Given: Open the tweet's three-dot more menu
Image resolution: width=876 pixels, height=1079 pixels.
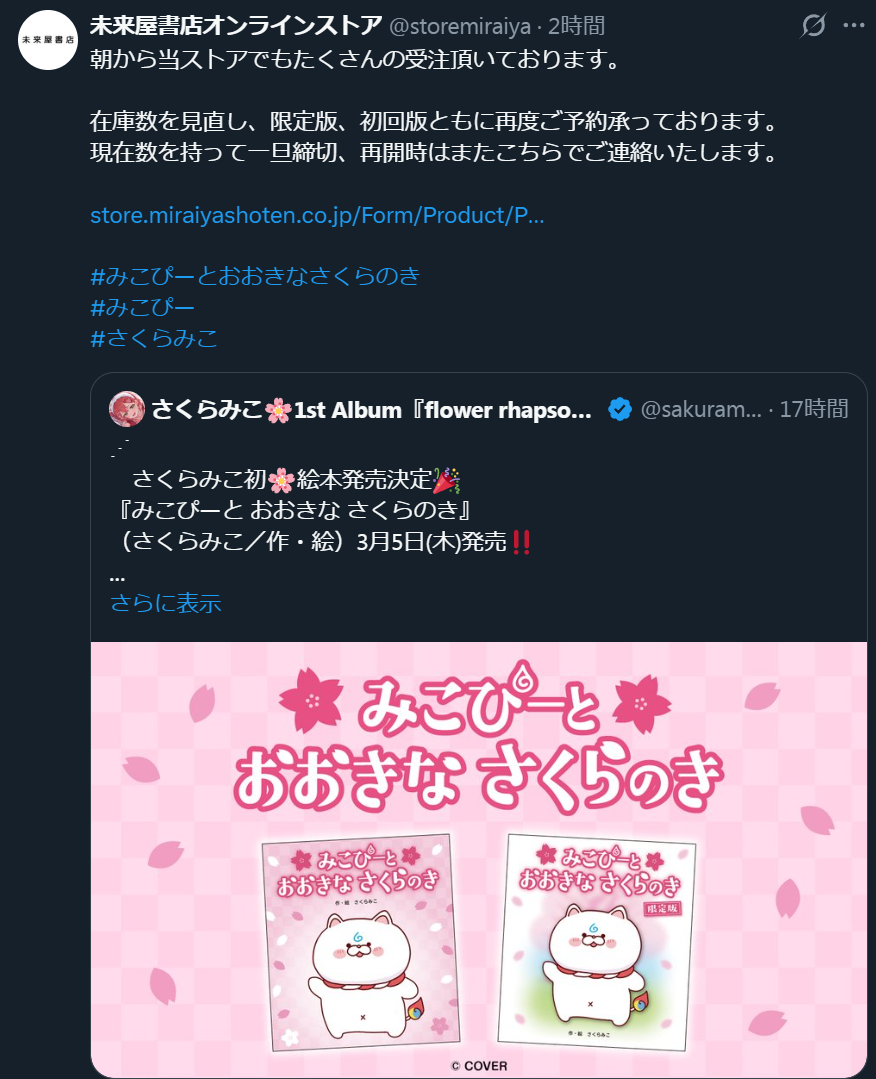Looking at the screenshot, I should 854,25.
